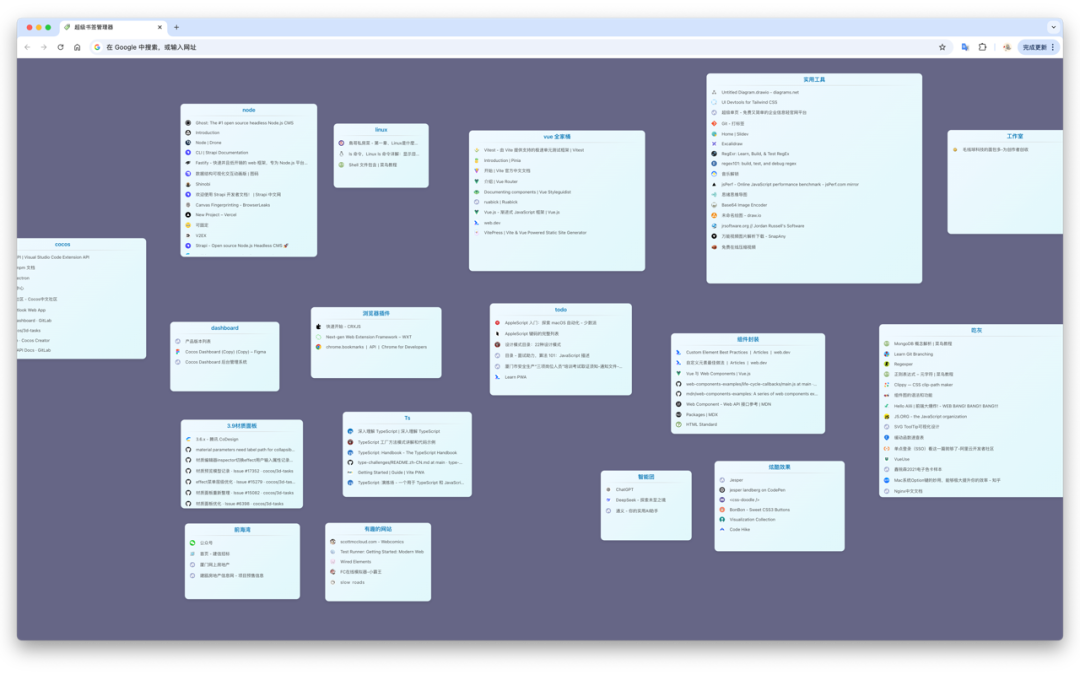
Task: Click the MDN icon beside Web Component Web API
Action: pos(678,404)
